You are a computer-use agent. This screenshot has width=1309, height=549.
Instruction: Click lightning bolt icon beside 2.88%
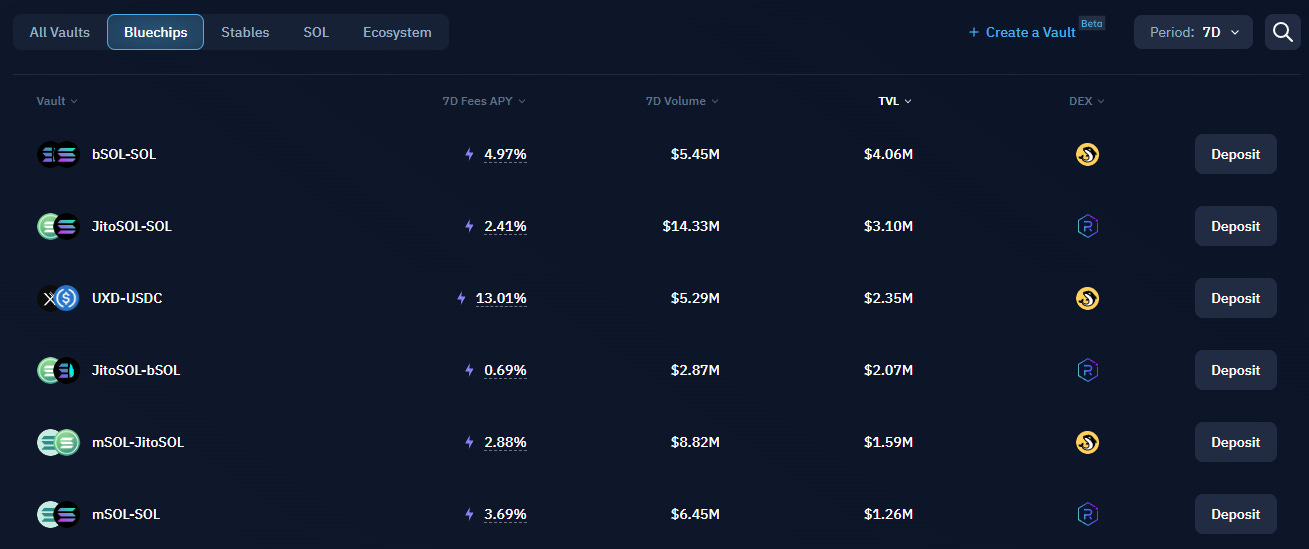[469, 443]
